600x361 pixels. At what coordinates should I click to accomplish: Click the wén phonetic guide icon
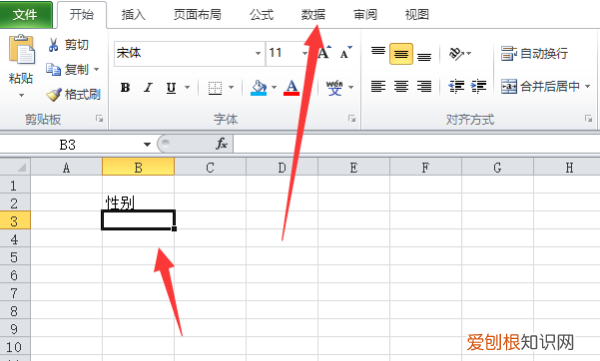point(334,88)
